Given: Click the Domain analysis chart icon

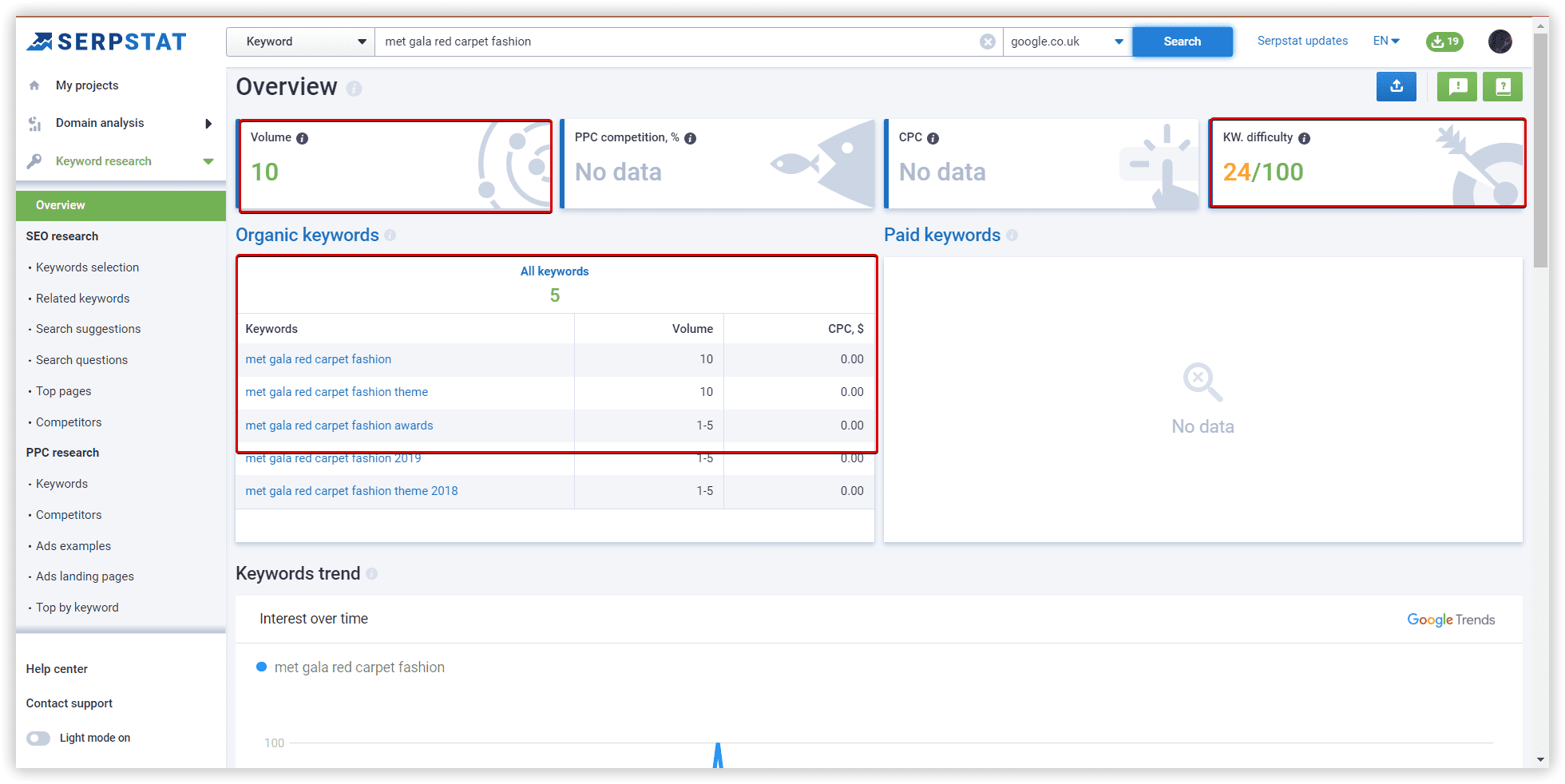Looking at the screenshot, I should click(x=34, y=123).
